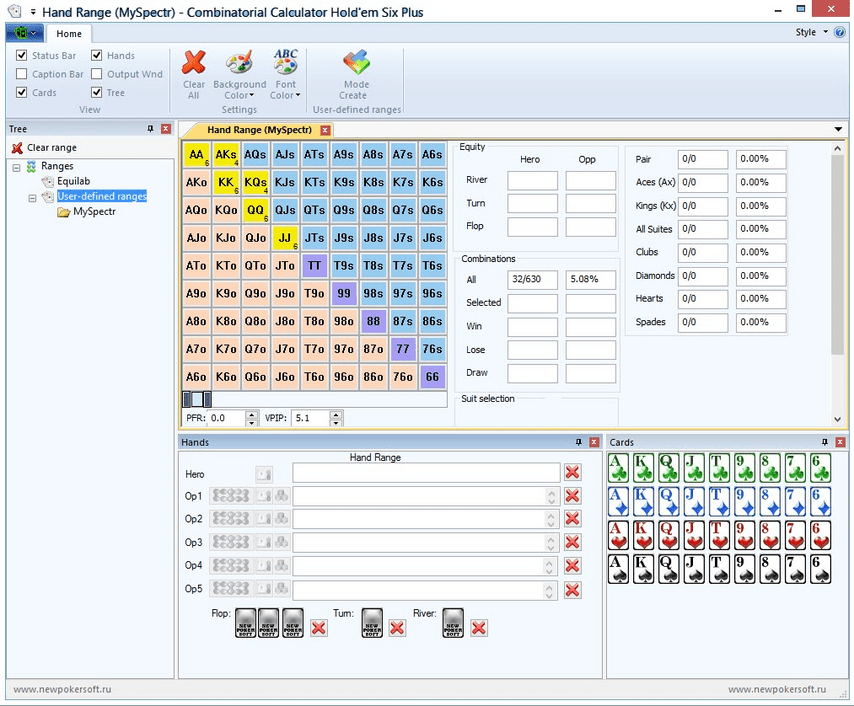Select MySpectr range folder
This screenshot has width=854, height=706.
94,211
